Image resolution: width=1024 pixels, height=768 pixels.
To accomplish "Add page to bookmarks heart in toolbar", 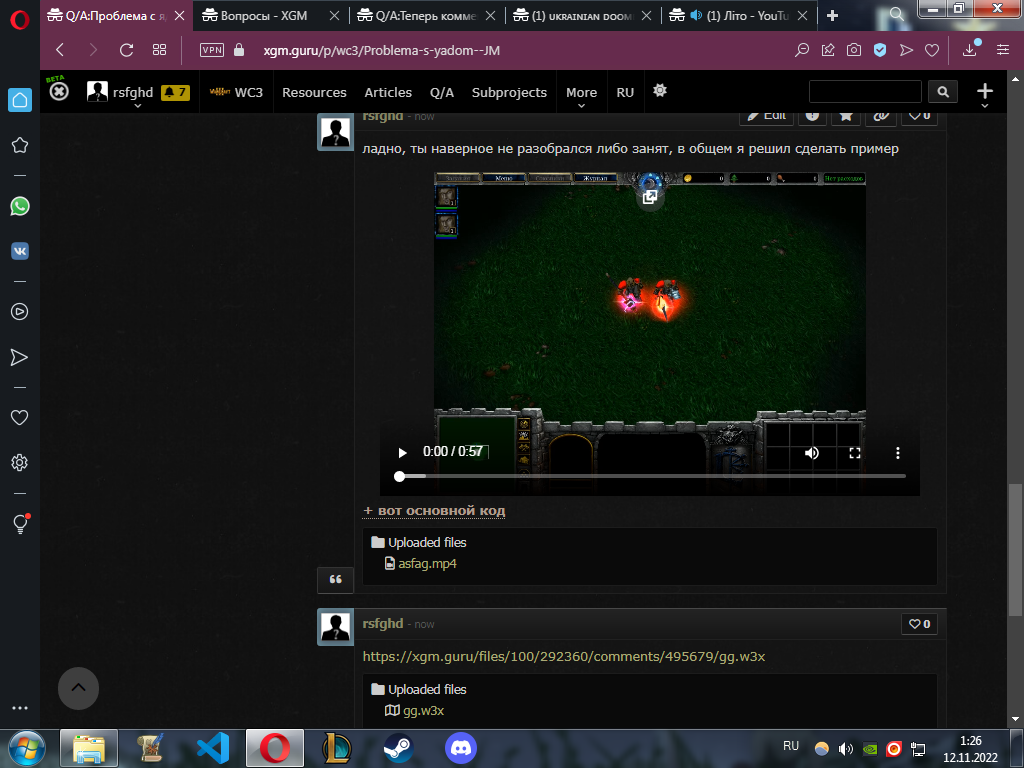I will coord(932,50).
